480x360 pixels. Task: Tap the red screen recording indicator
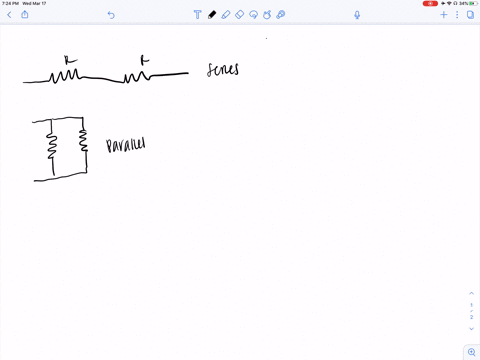430,3
